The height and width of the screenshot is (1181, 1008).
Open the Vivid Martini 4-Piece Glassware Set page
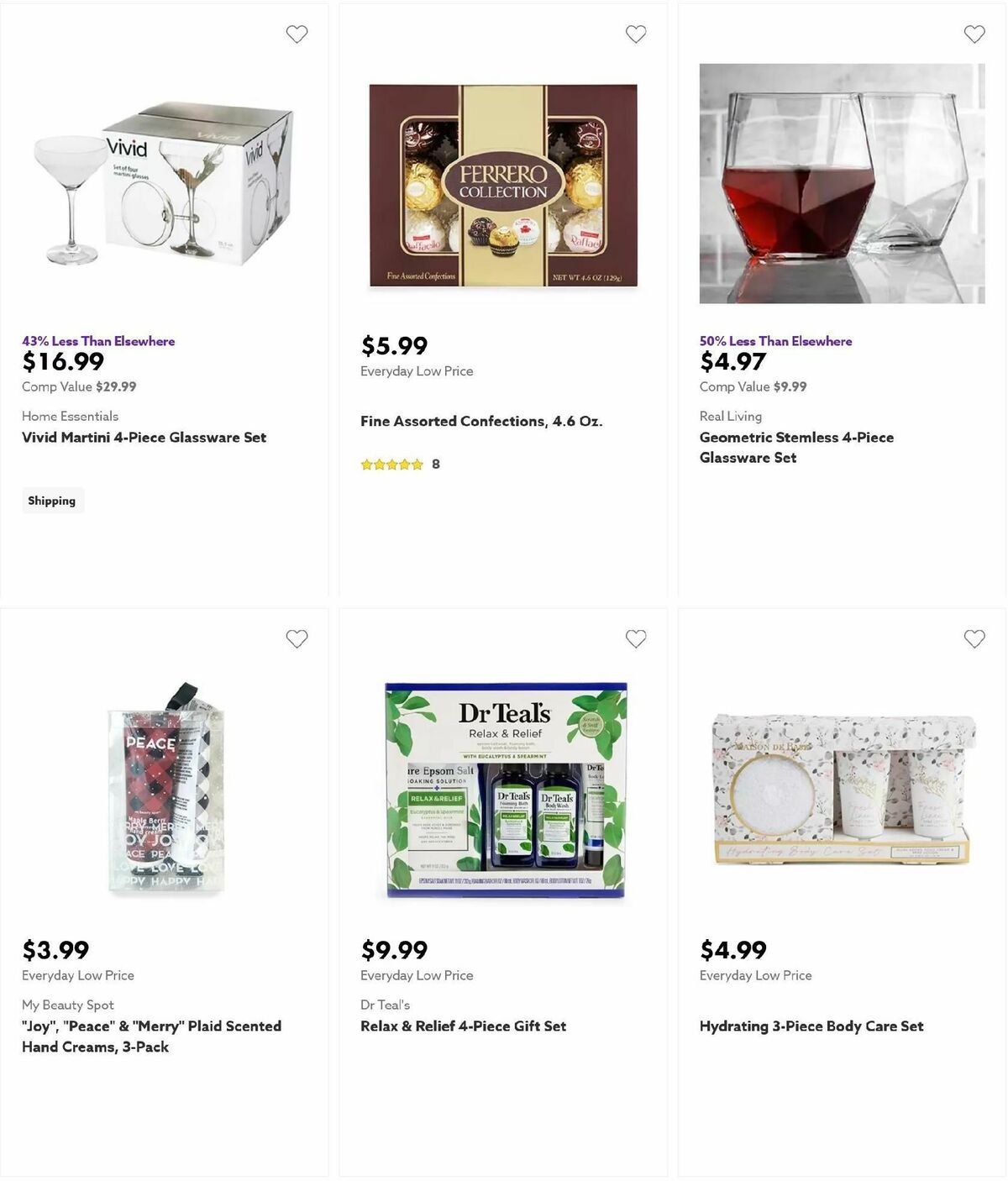click(x=143, y=437)
